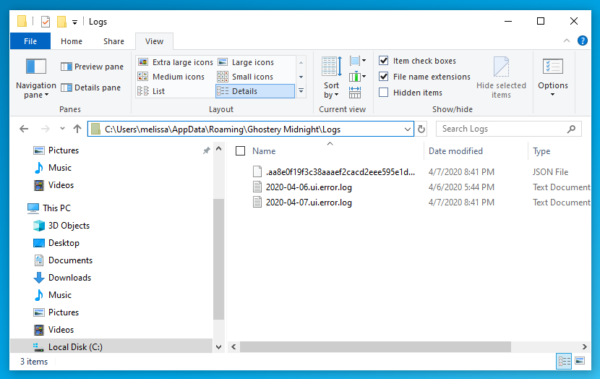Toggle the Preview pane
600x379 pixels.
click(x=92, y=67)
